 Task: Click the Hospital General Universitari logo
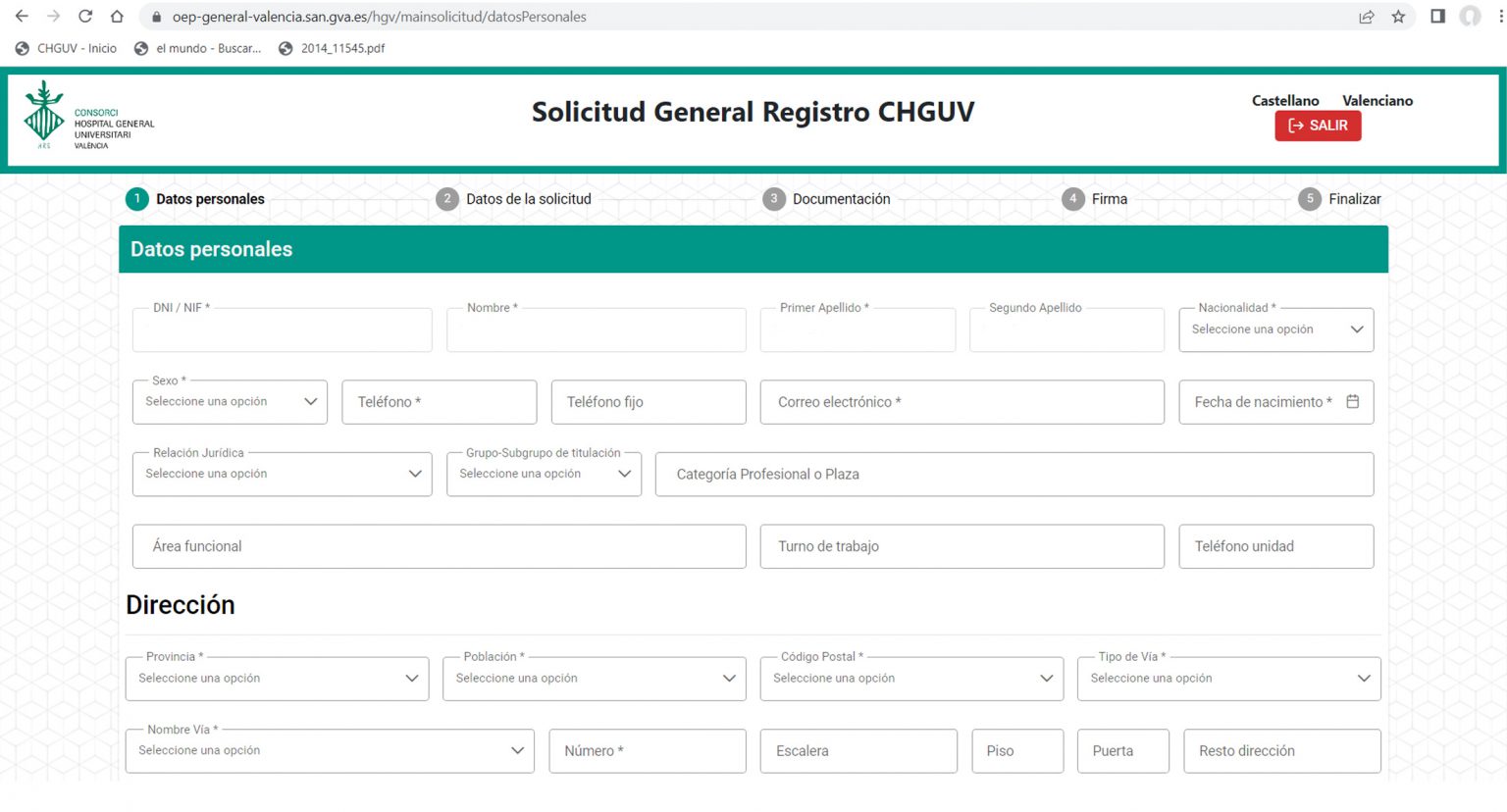pyautogui.click(x=88, y=118)
